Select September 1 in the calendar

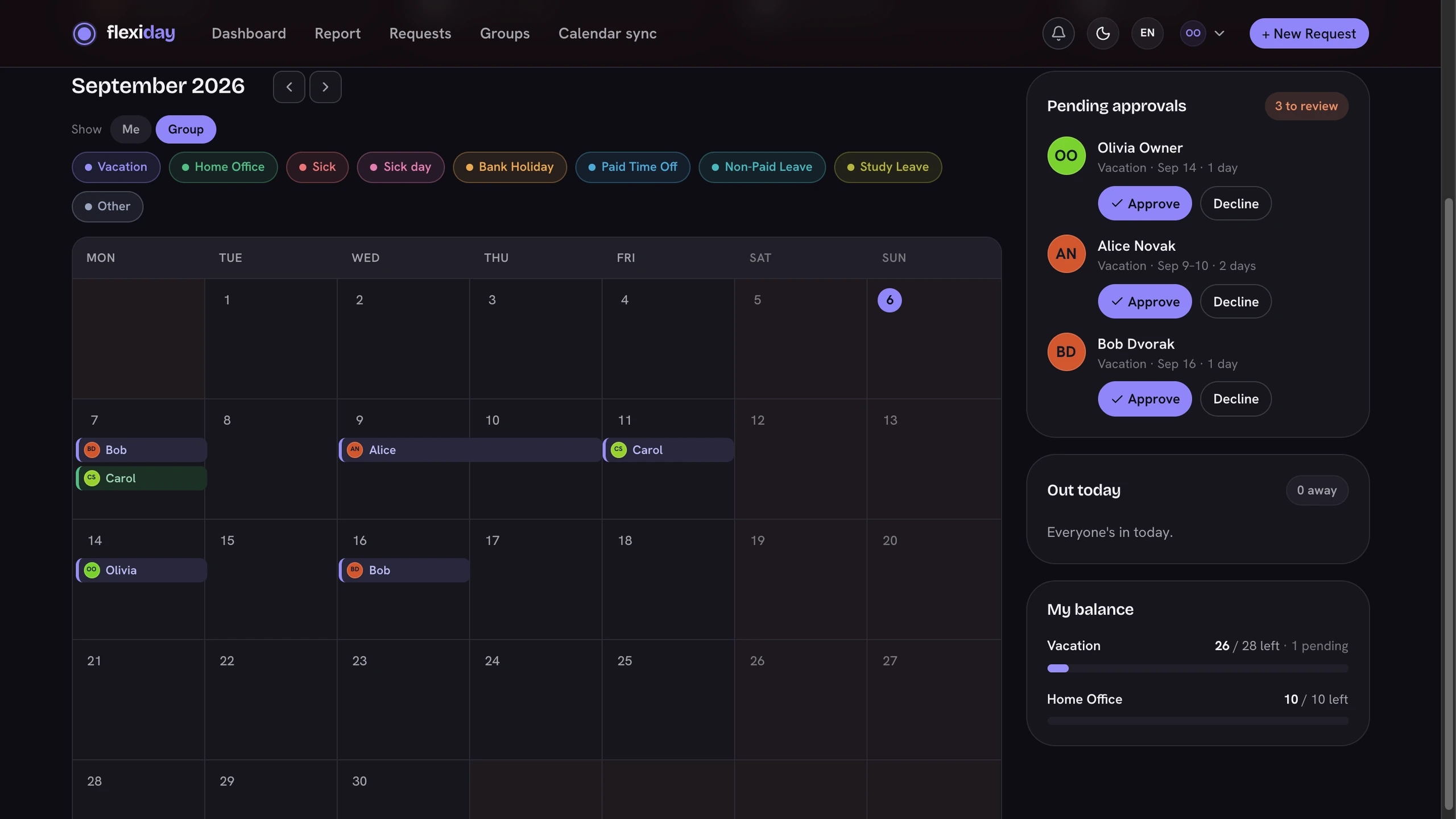[x=271, y=338]
